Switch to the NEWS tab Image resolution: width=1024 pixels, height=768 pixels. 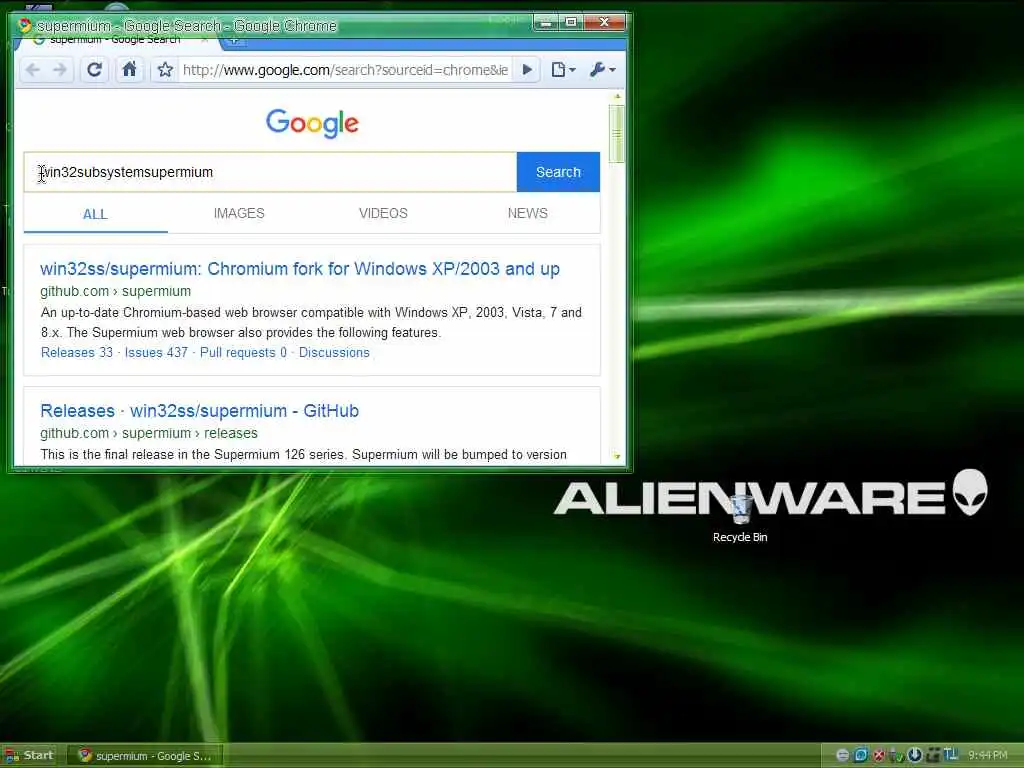(x=528, y=214)
